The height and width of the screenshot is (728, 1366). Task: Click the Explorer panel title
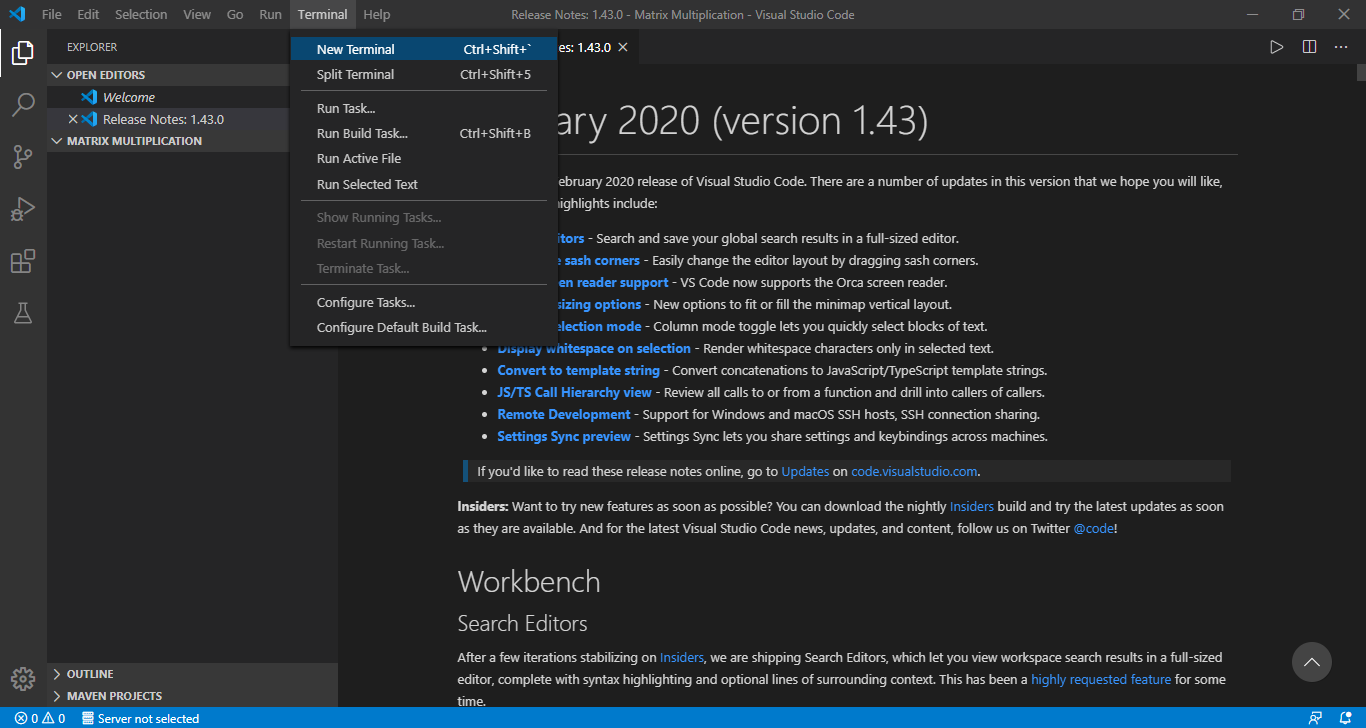[x=92, y=47]
